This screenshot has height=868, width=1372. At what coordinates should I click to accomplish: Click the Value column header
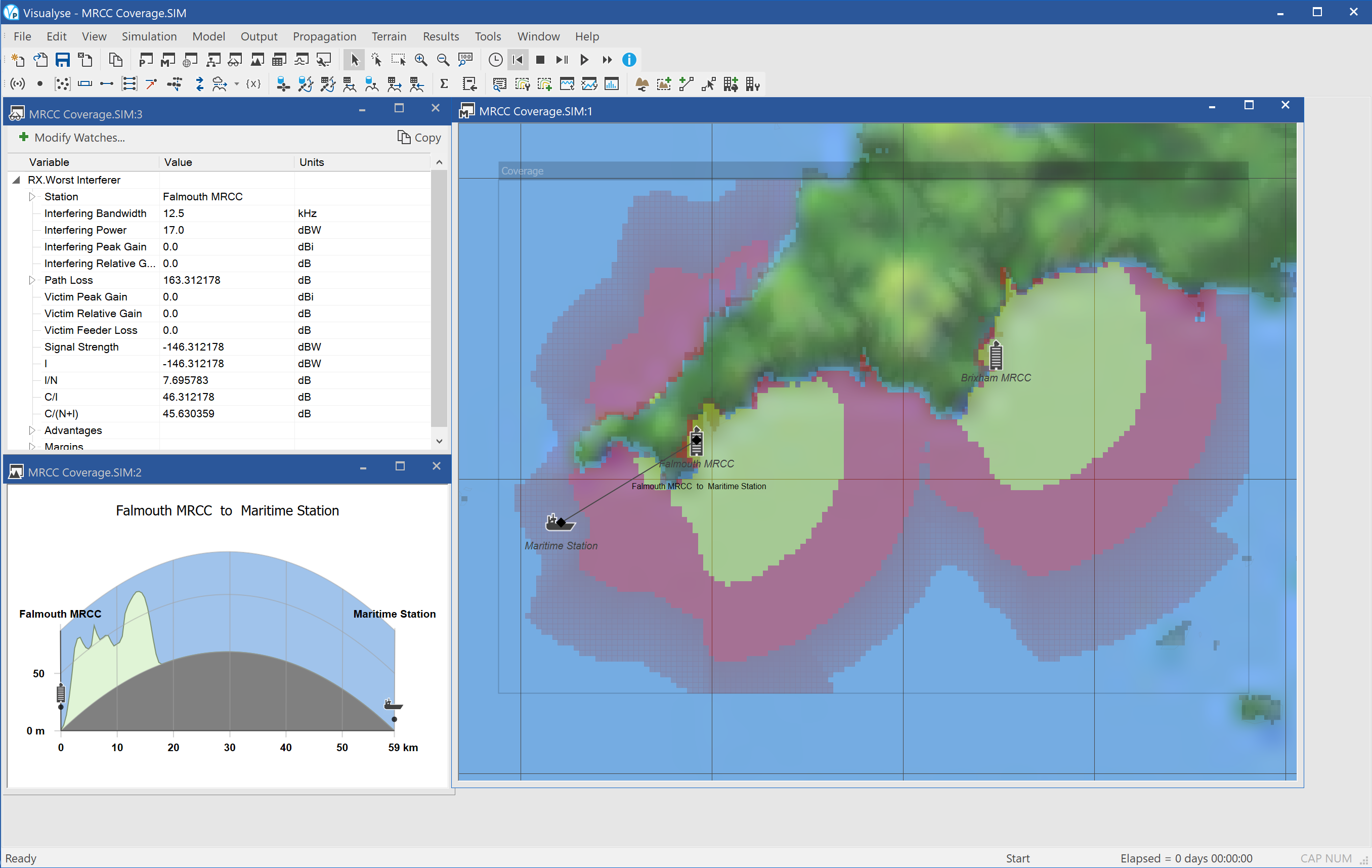pyautogui.click(x=227, y=162)
